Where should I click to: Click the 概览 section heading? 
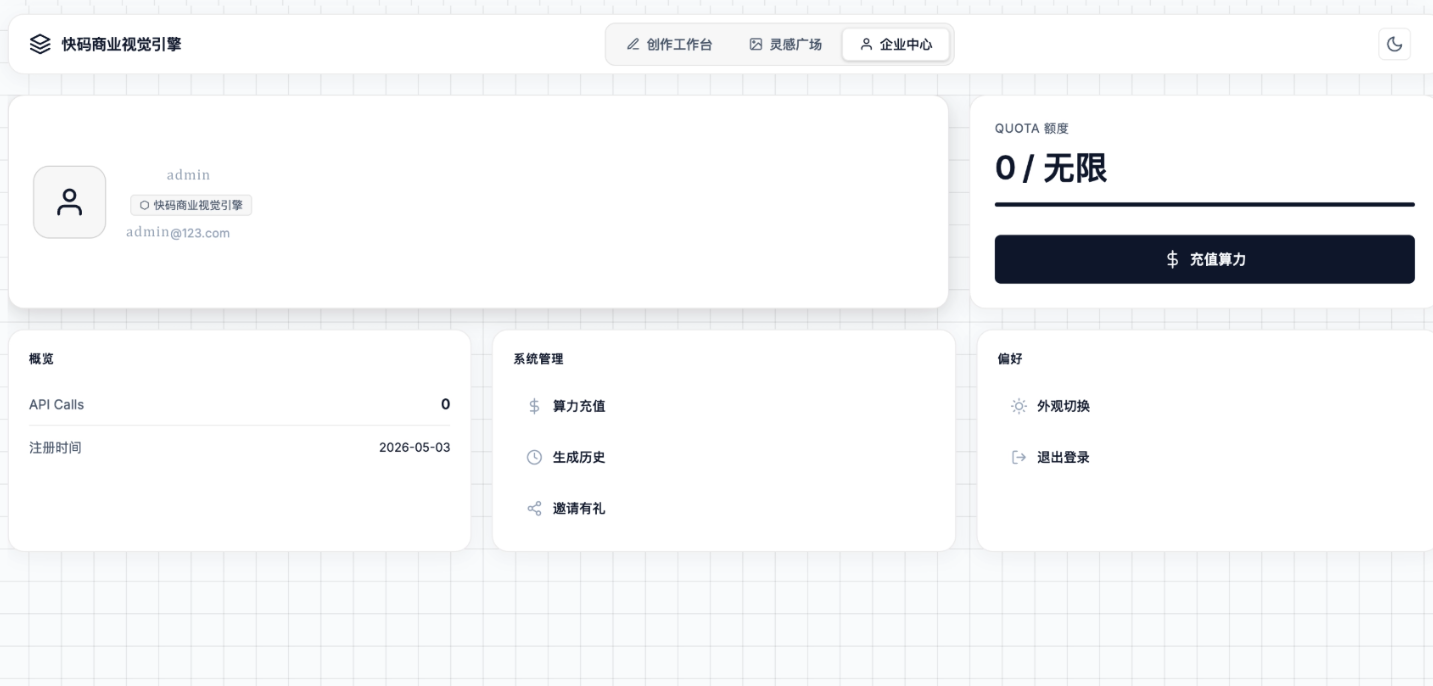41,359
